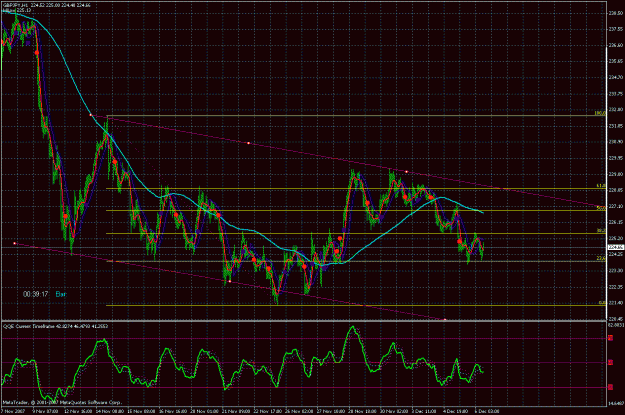This screenshot has width=625, height=415.
Task: Click the QQE middle level red label
Action: 611,363
